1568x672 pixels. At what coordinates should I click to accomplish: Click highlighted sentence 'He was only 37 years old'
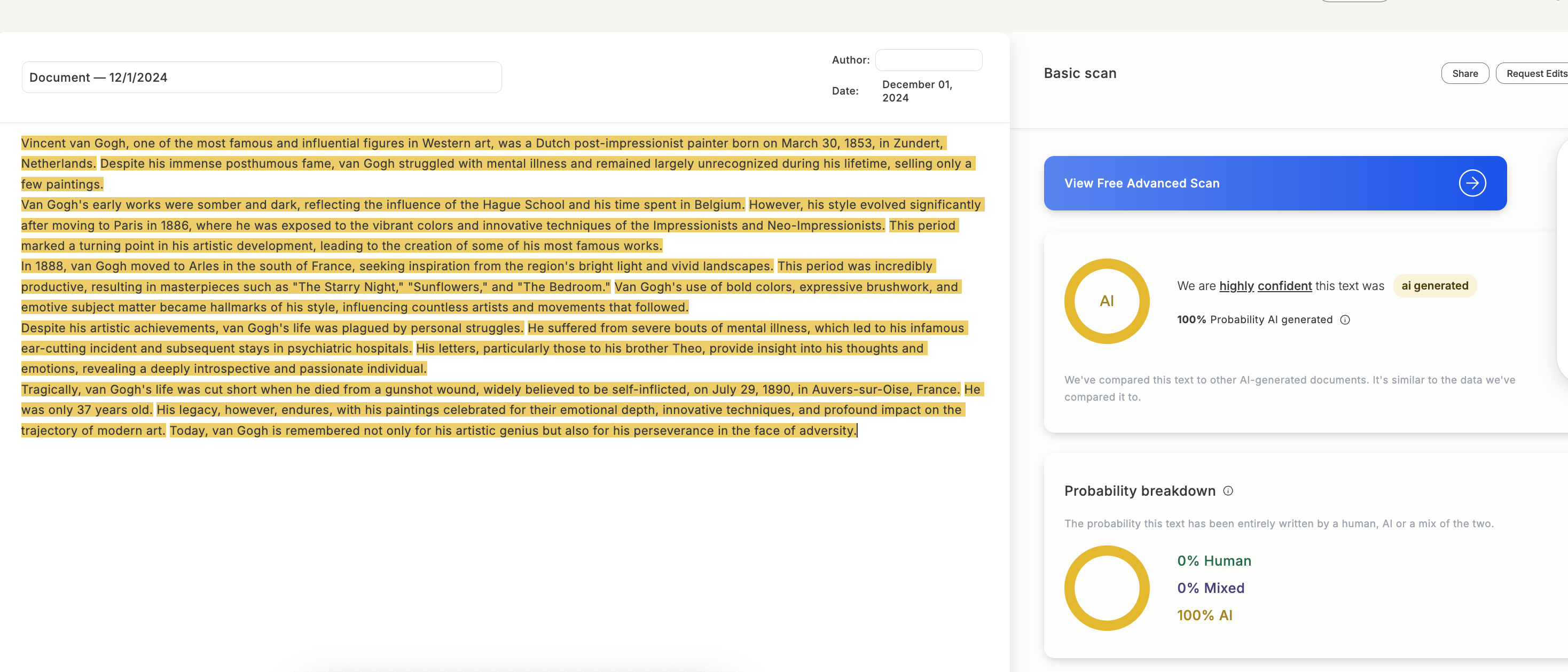[85, 410]
